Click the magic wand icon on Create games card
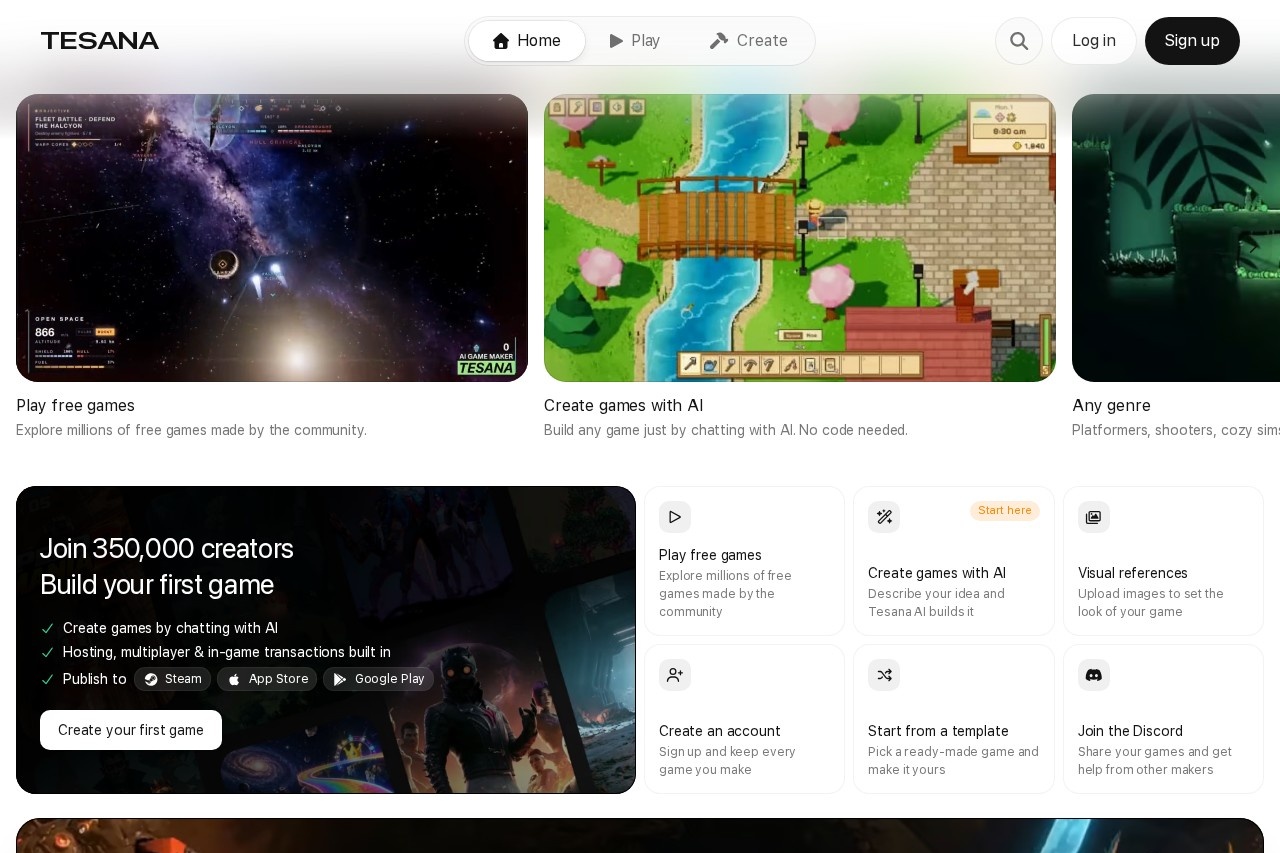1280x853 pixels. [884, 517]
